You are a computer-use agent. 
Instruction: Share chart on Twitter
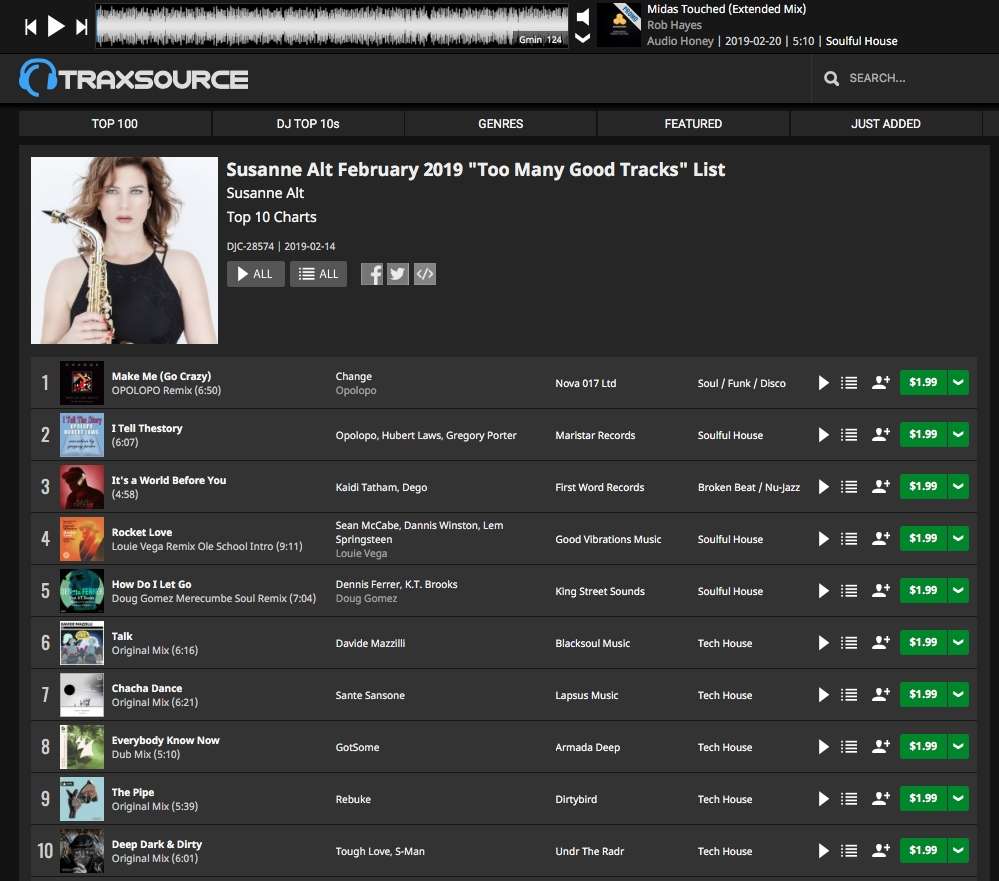398,275
